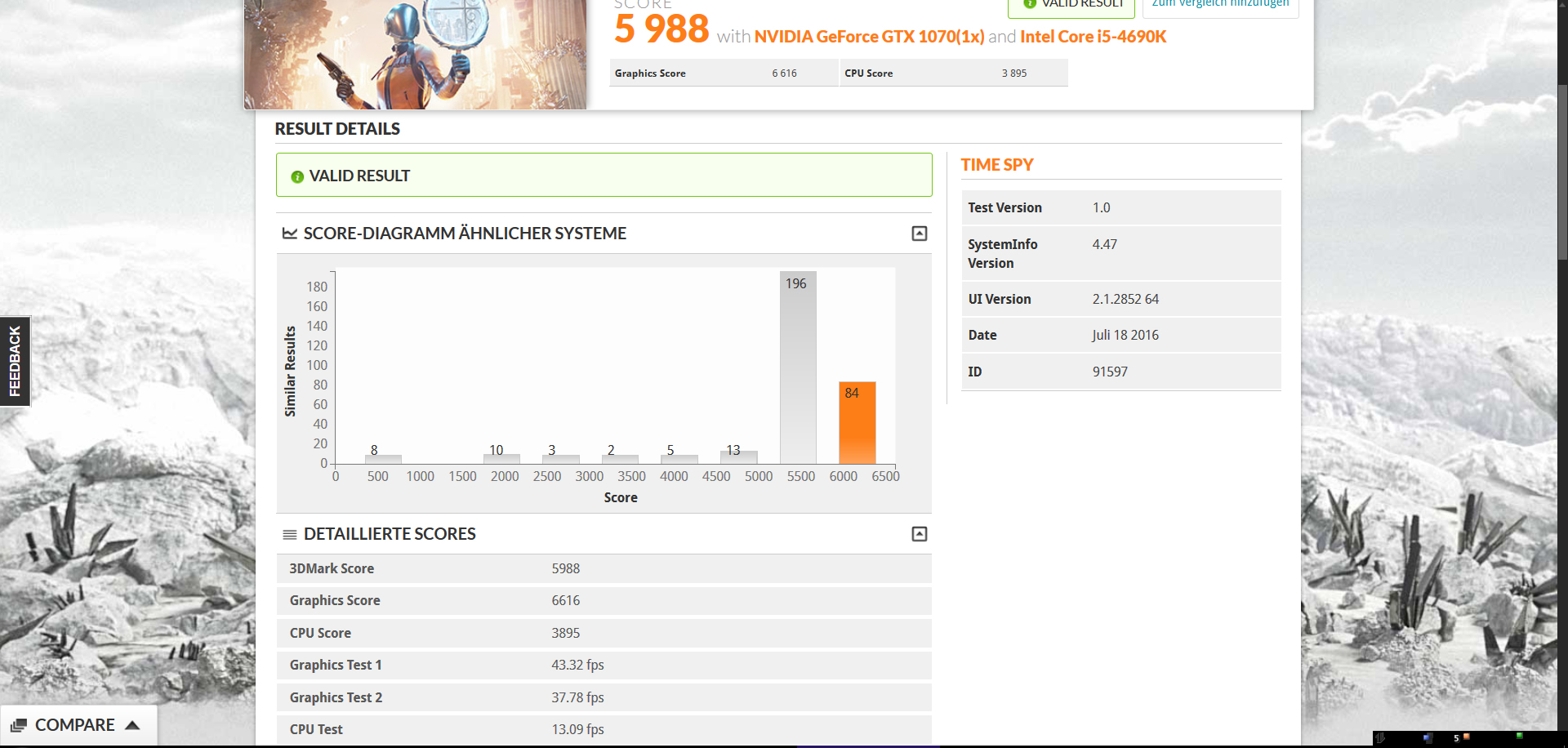This screenshot has width=1568, height=748.
Task: Open the NVIDIA GeForce GTX 1070(1x) link
Action: point(869,37)
